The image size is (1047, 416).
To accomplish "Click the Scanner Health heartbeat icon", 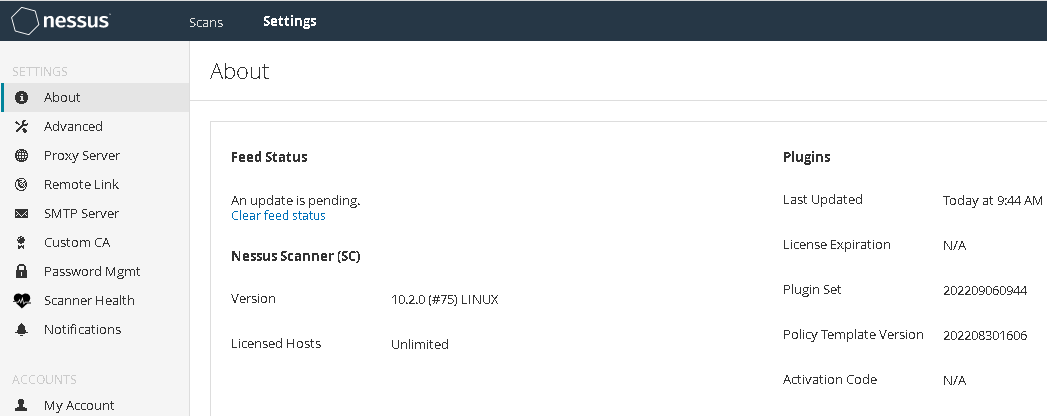I will coord(21,300).
